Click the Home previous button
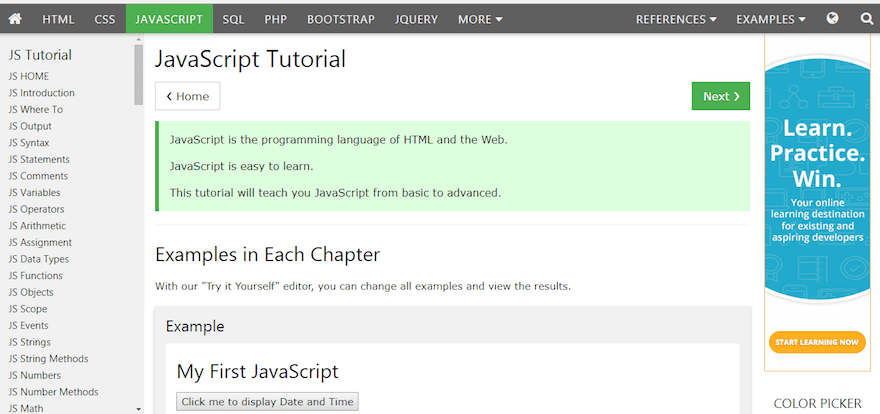The height and width of the screenshot is (414, 880). tap(187, 96)
